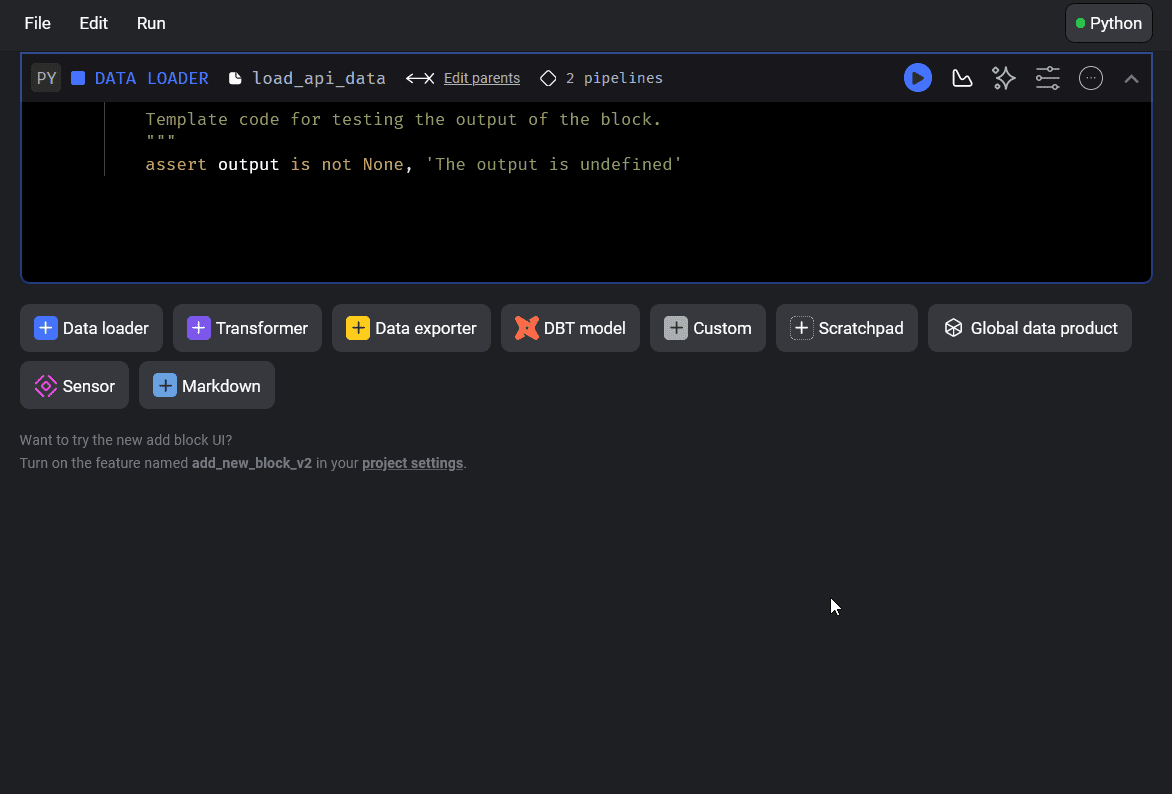Click the Edit parents link
1172x794 pixels.
click(481, 78)
